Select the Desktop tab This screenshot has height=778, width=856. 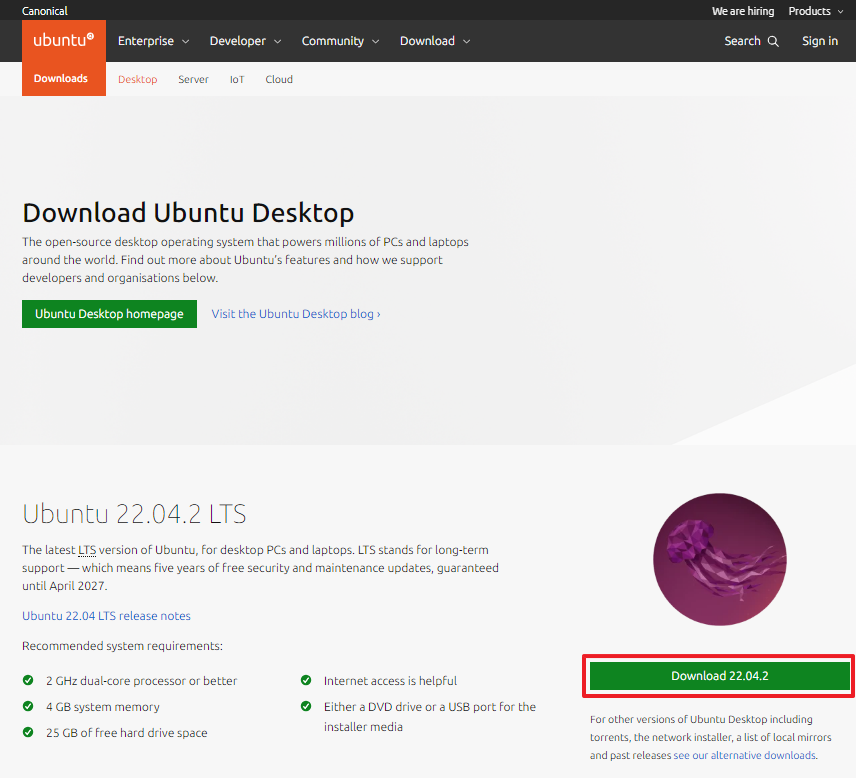coord(138,79)
